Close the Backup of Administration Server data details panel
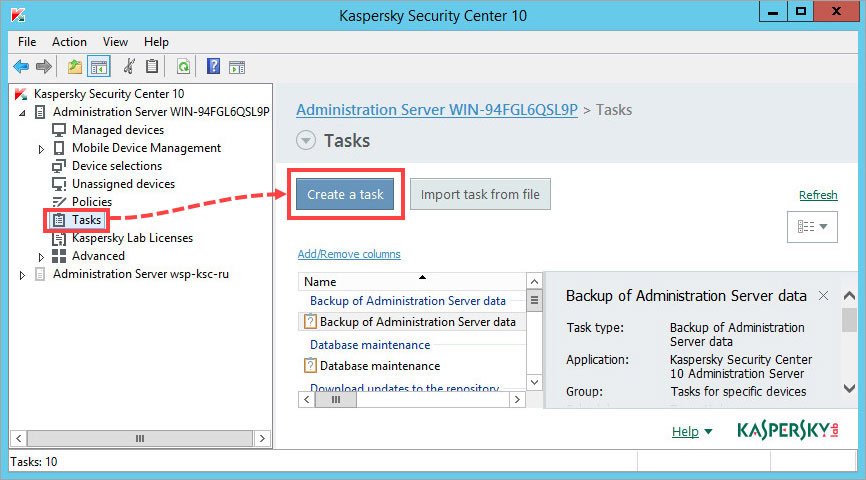This screenshot has width=866, height=480. (x=823, y=296)
